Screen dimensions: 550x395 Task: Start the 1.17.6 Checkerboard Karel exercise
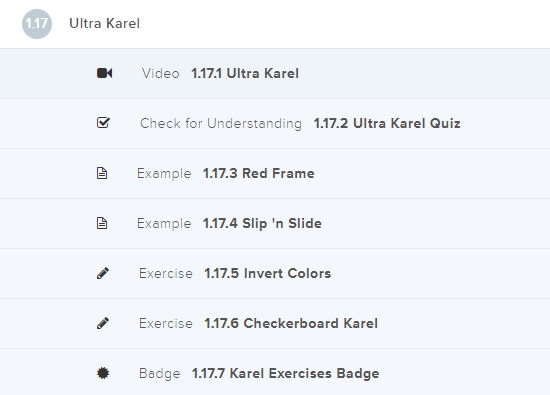[291, 323]
